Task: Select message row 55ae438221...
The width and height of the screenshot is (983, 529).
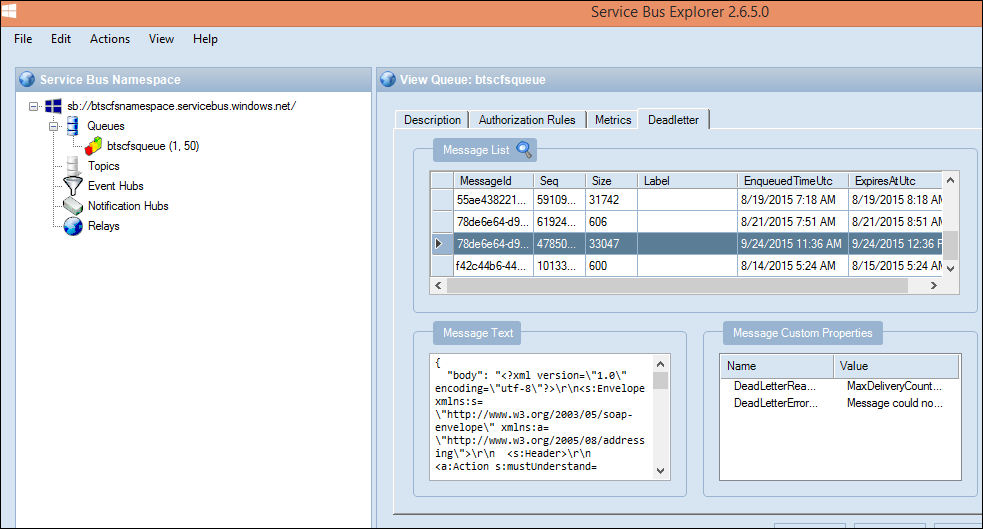Action: [x=686, y=200]
